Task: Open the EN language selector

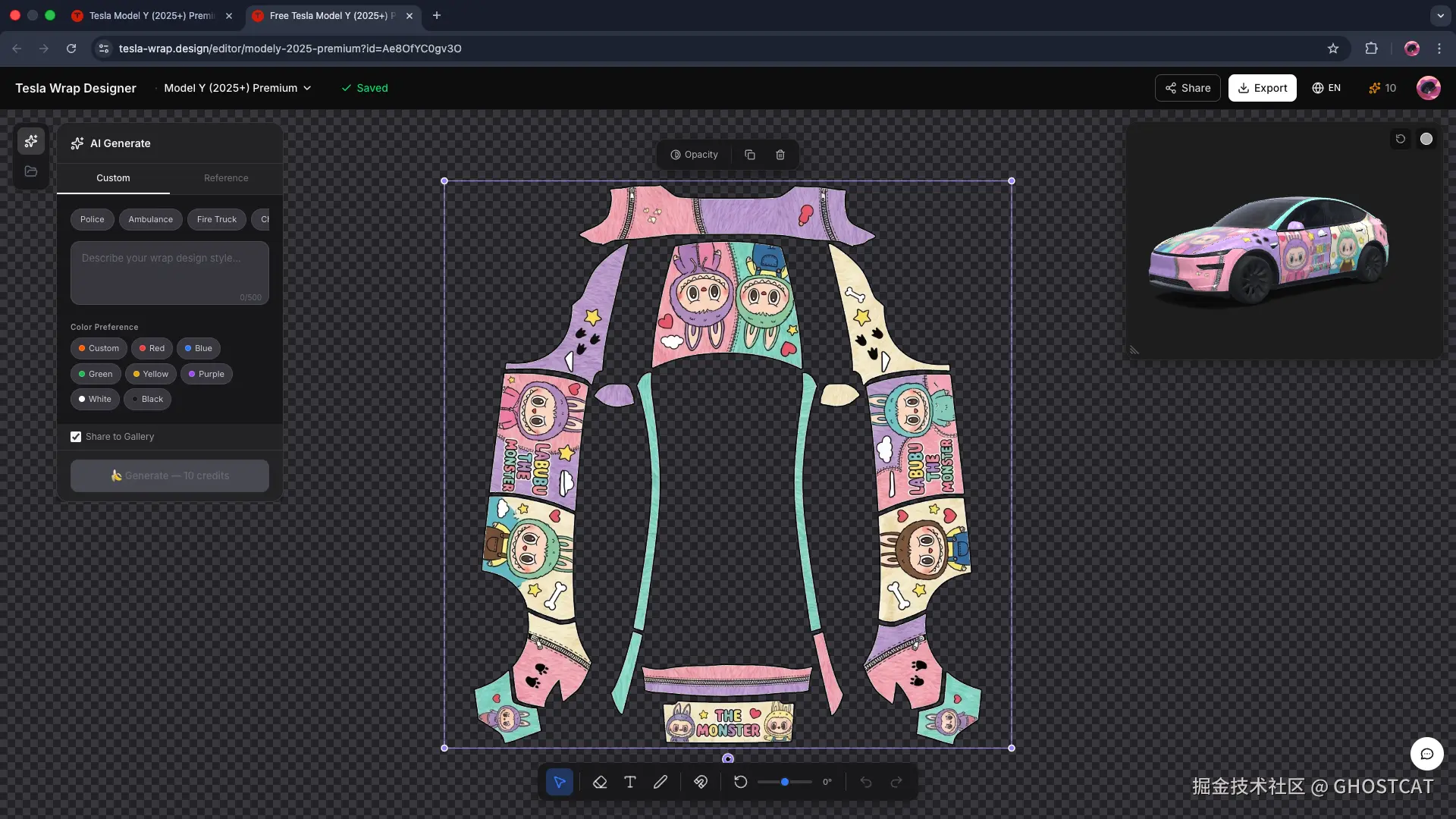Action: pos(1326,88)
